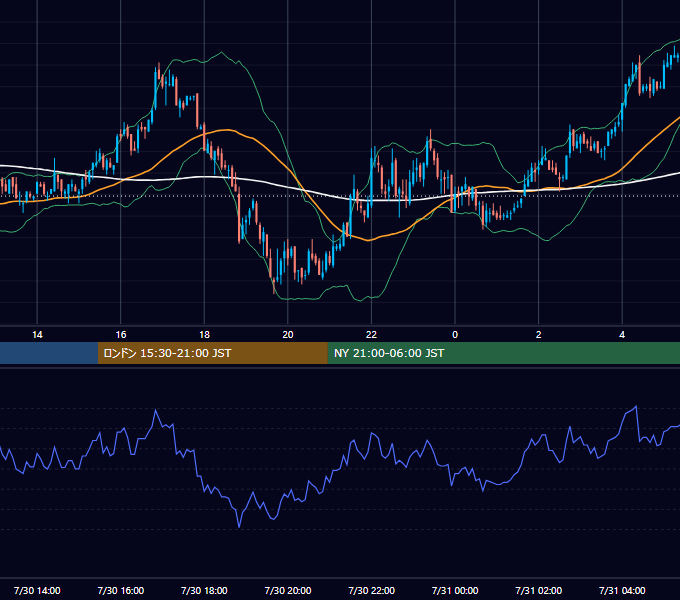Click the 7/30 18:00 time label

pyautogui.click(x=204, y=590)
